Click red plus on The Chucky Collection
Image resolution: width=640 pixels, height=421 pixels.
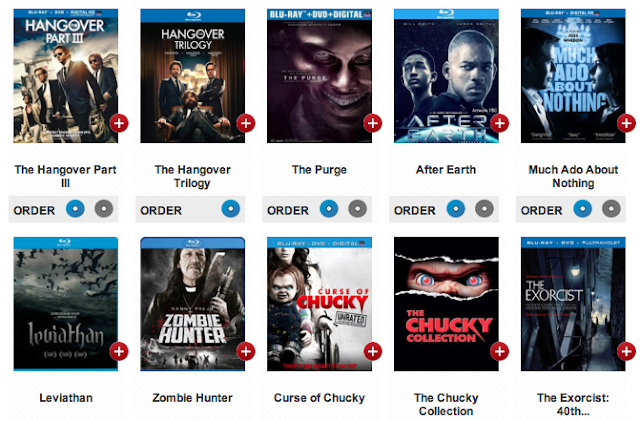click(x=500, y=351)
